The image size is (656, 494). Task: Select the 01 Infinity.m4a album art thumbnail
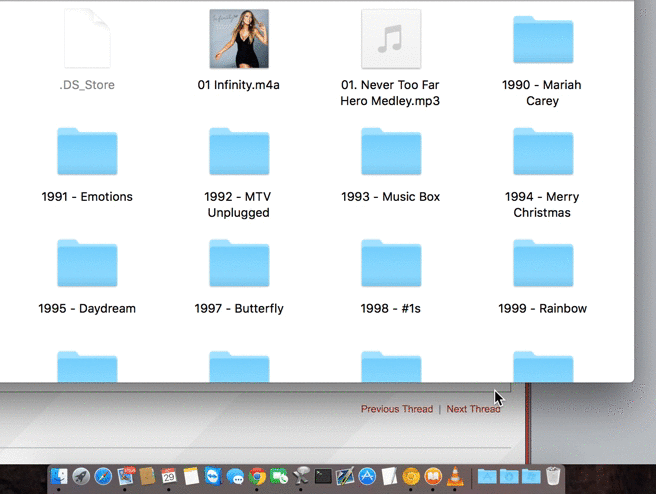coord(239,38)
